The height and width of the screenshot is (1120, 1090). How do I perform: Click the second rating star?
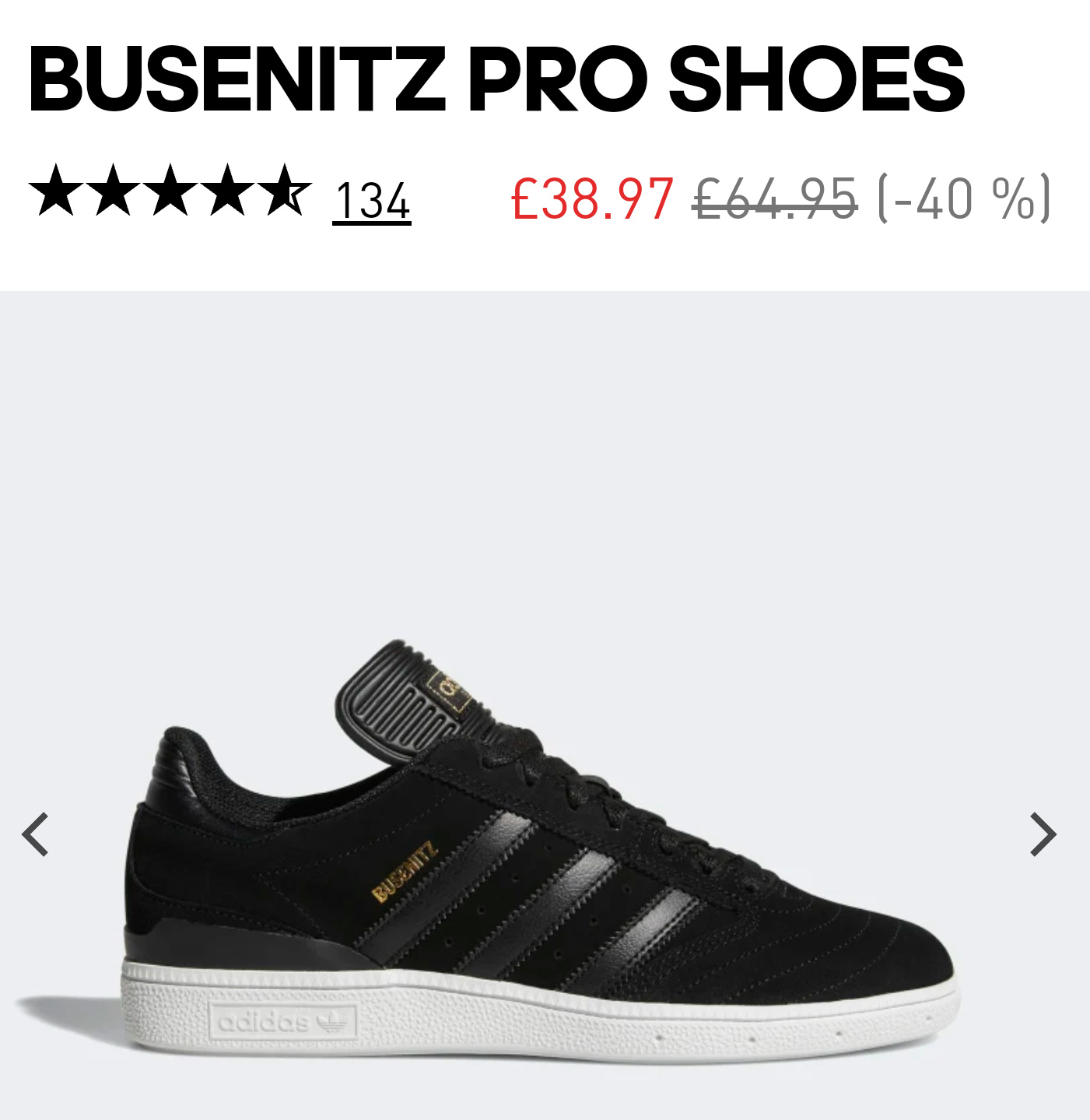point(114,190)
